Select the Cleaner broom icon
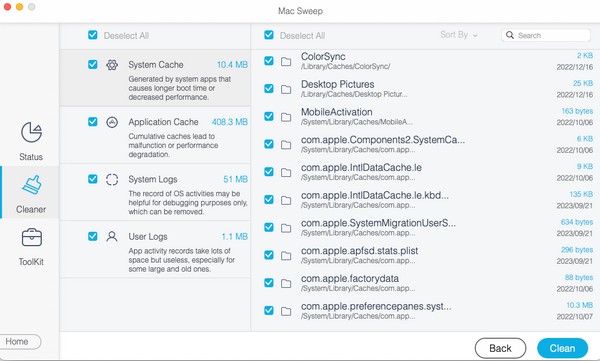600x361 pixels. click(31, 185)
